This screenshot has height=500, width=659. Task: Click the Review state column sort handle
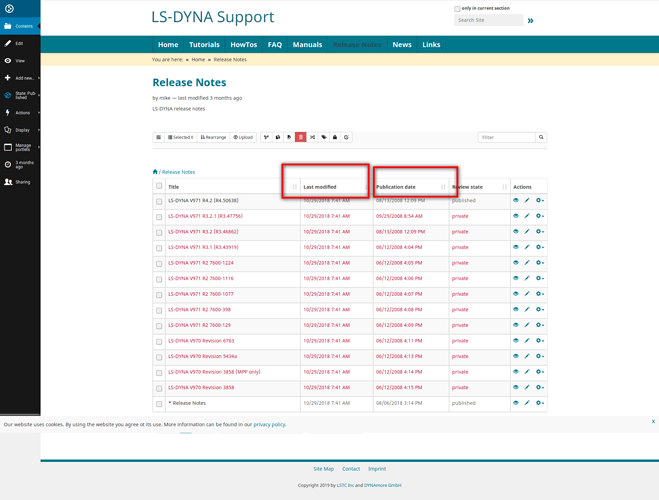pyautogui.click(x=504, y=187)
